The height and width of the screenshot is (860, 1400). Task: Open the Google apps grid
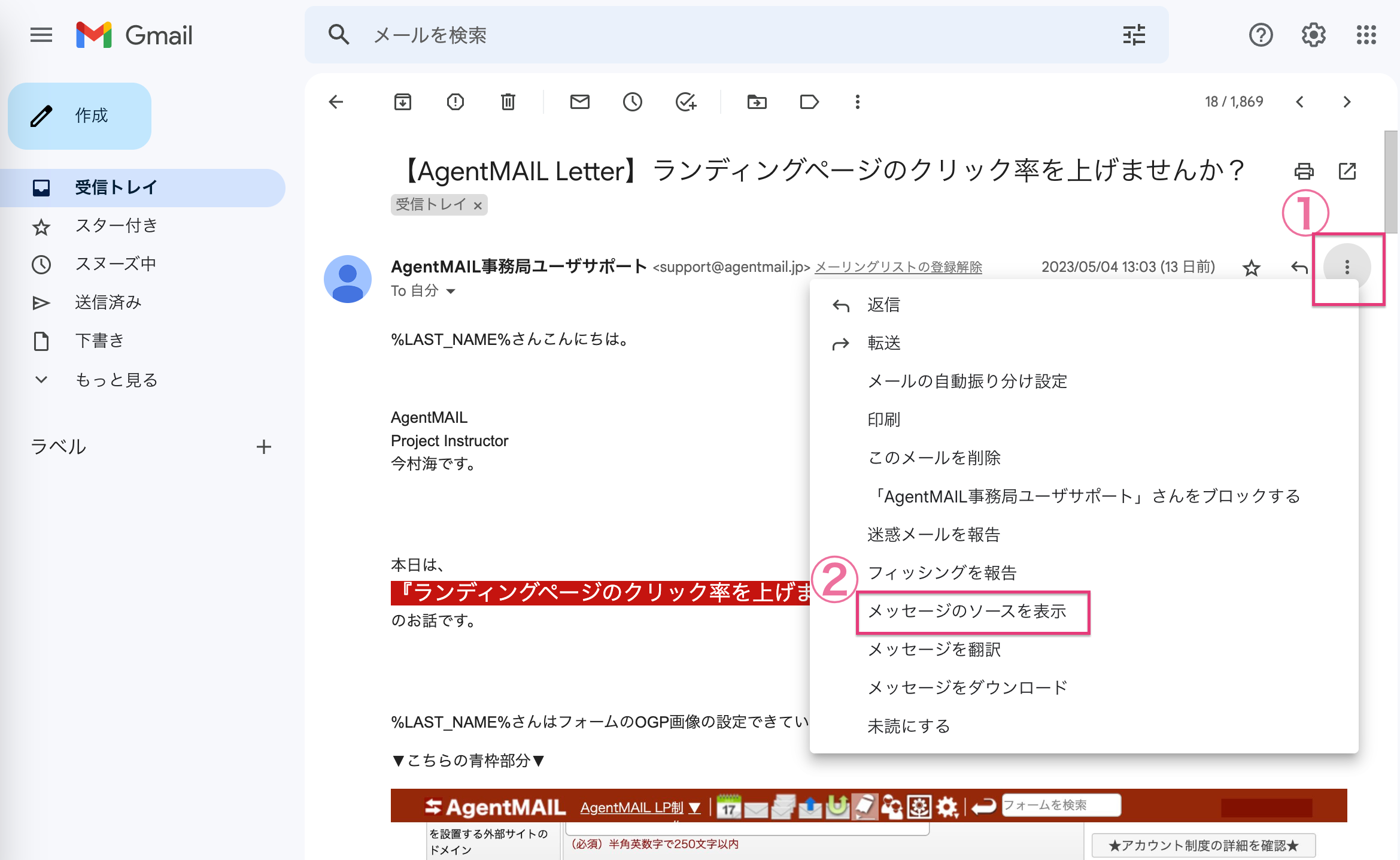tap(1366, 35)
